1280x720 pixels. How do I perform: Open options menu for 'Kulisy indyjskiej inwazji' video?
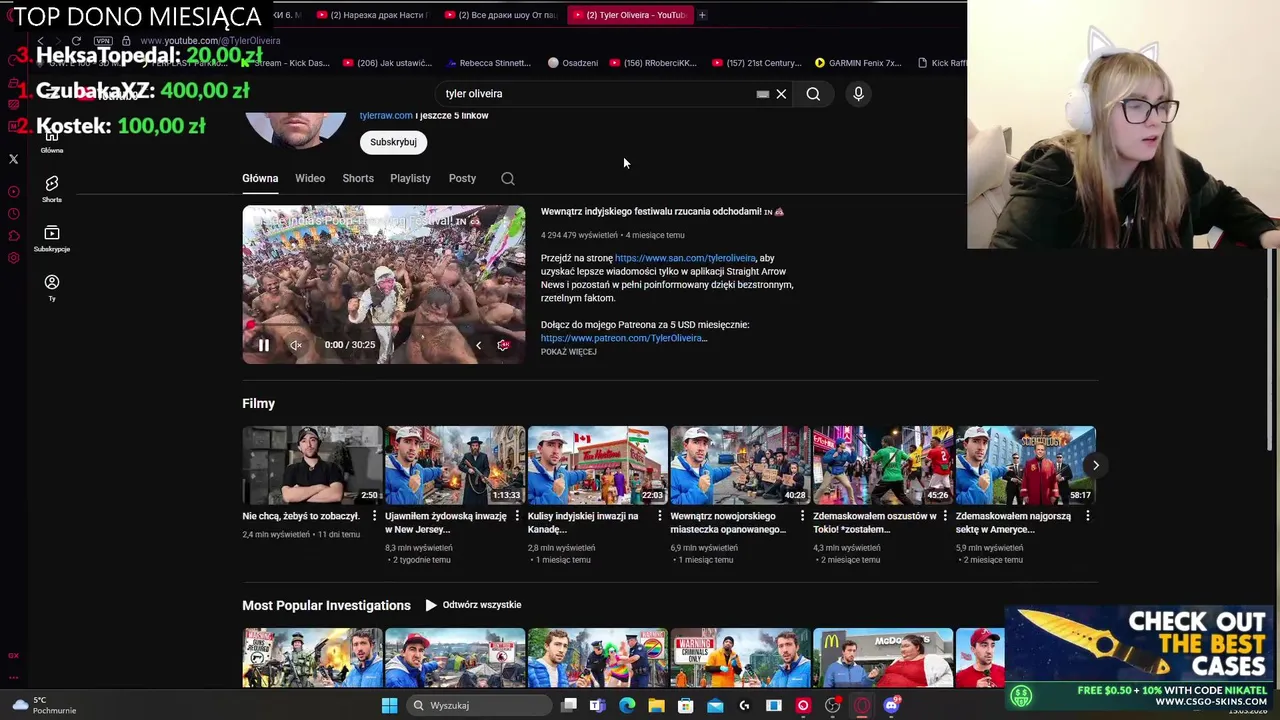[x=659, y=516]
